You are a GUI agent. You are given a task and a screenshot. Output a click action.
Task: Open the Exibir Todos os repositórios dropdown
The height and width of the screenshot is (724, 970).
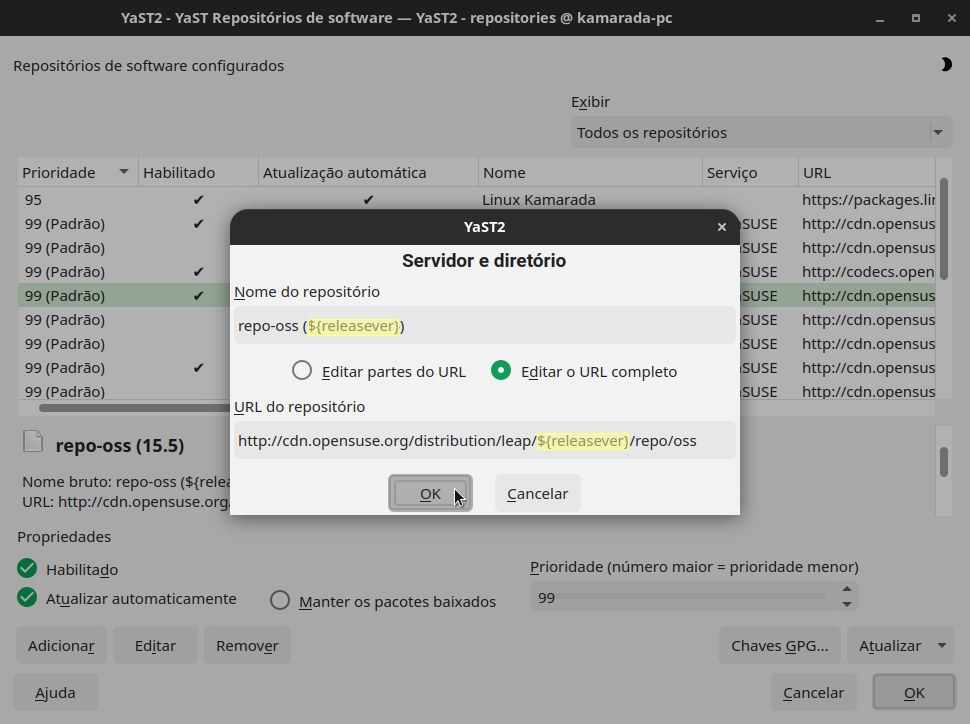[761, 132]
